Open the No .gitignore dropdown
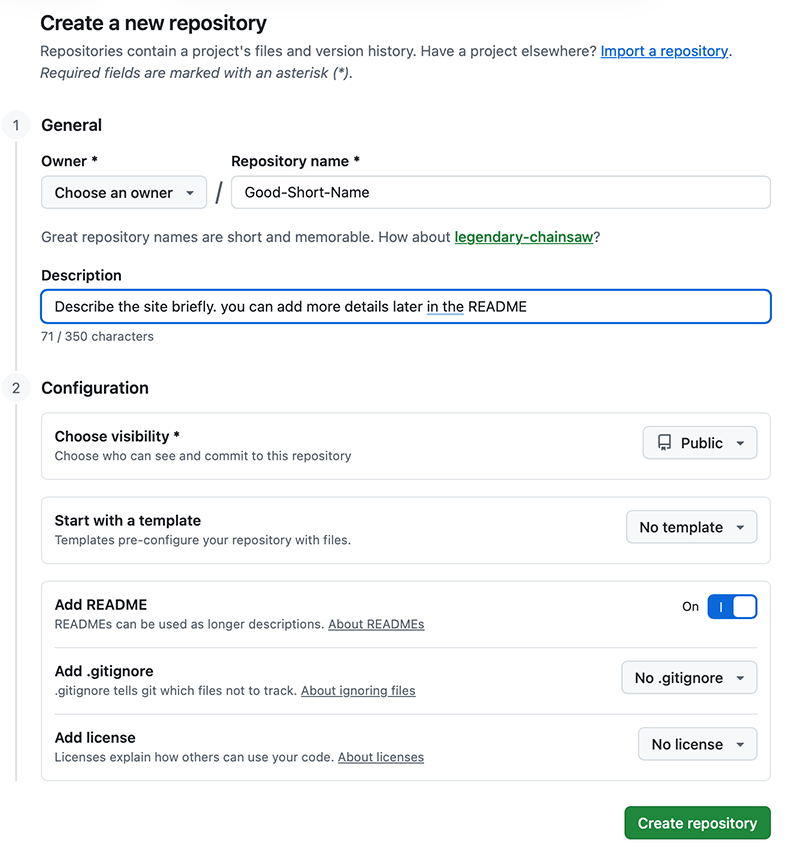The width and height of the screenshot is (800, 857). (689, 677)
